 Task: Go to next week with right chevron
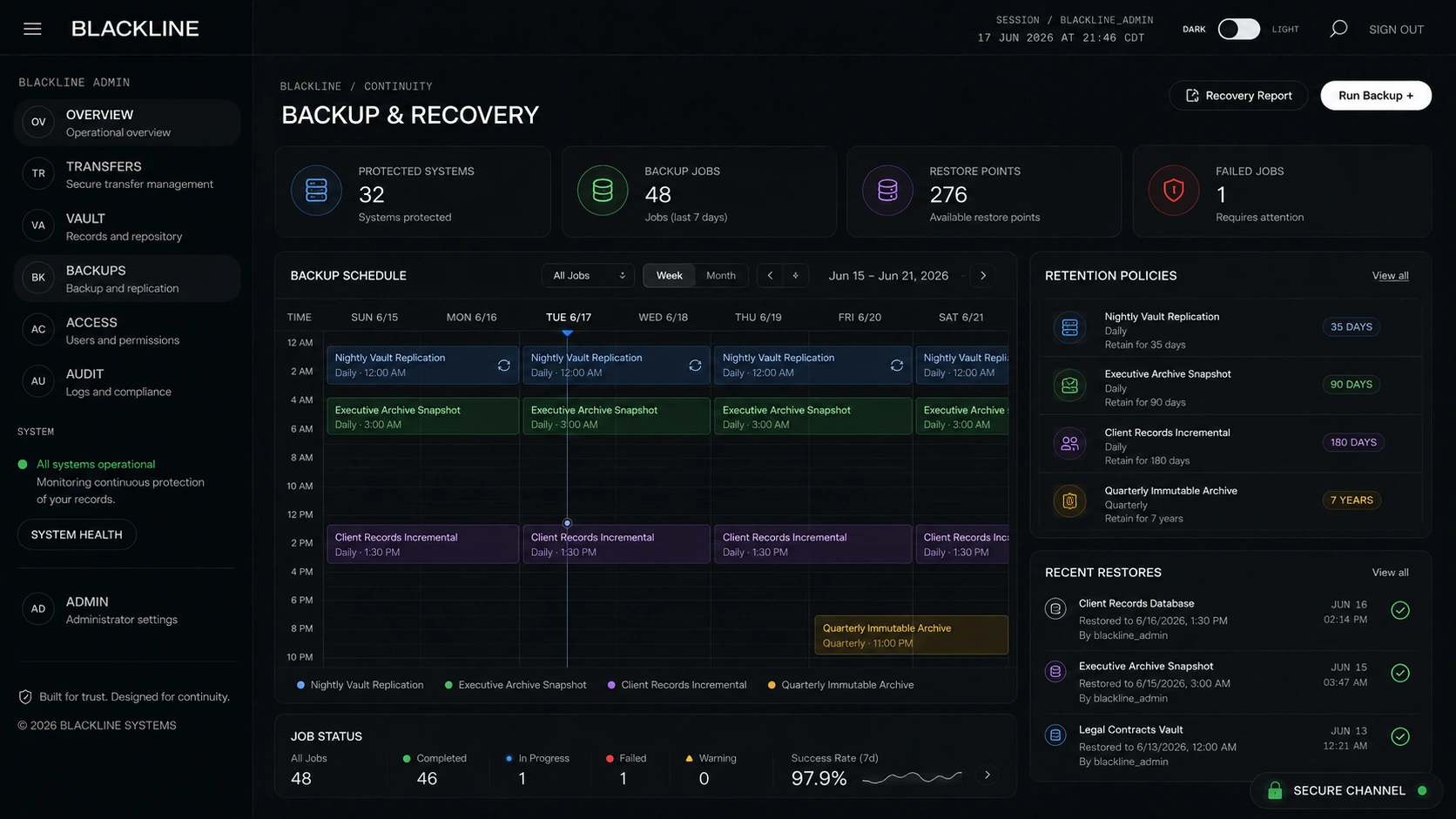[983, 276]
